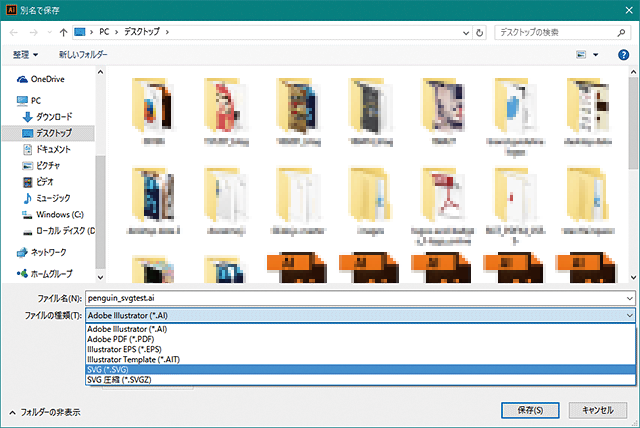
Task: Open ドキュメント in the navigation pane
Action: 47,149
